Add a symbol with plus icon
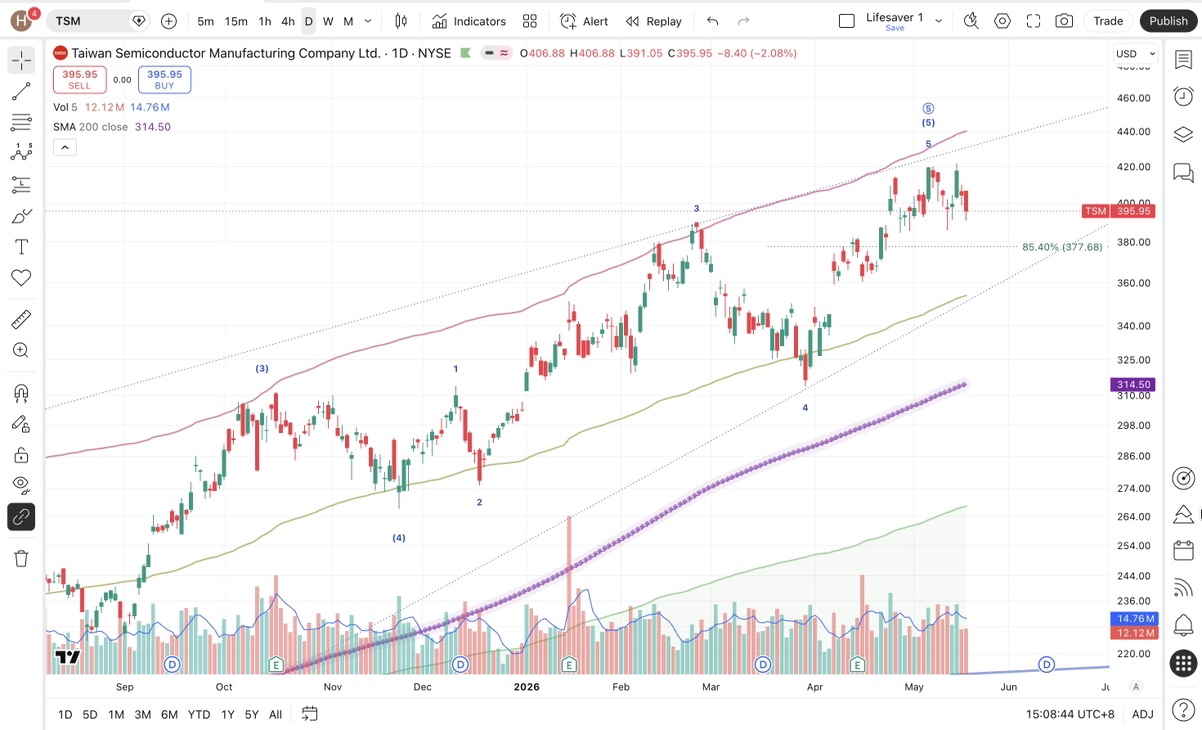 [169, 21]
